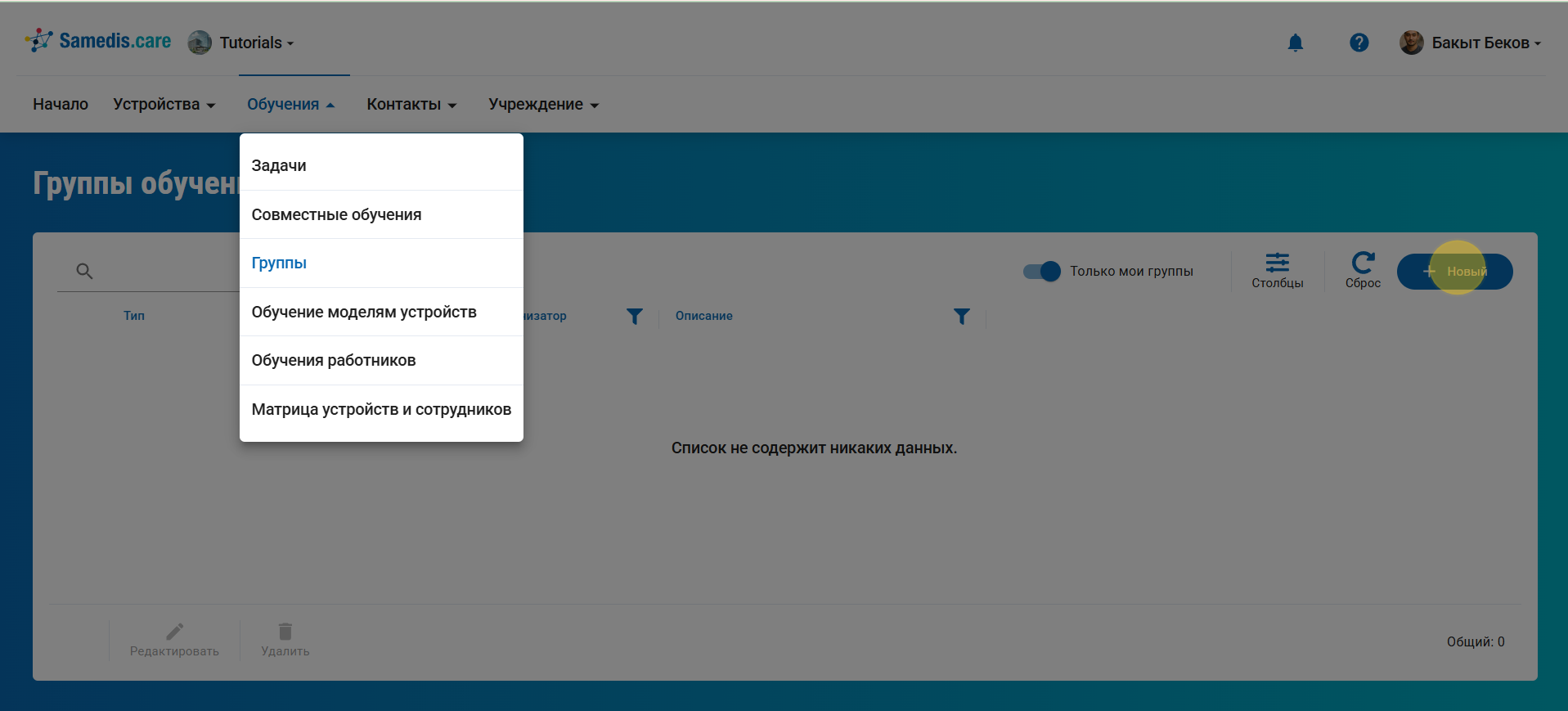Toggle the Только мои группы switch
The height and width of the screenshot is (711, 1568).
[1041, 272]
